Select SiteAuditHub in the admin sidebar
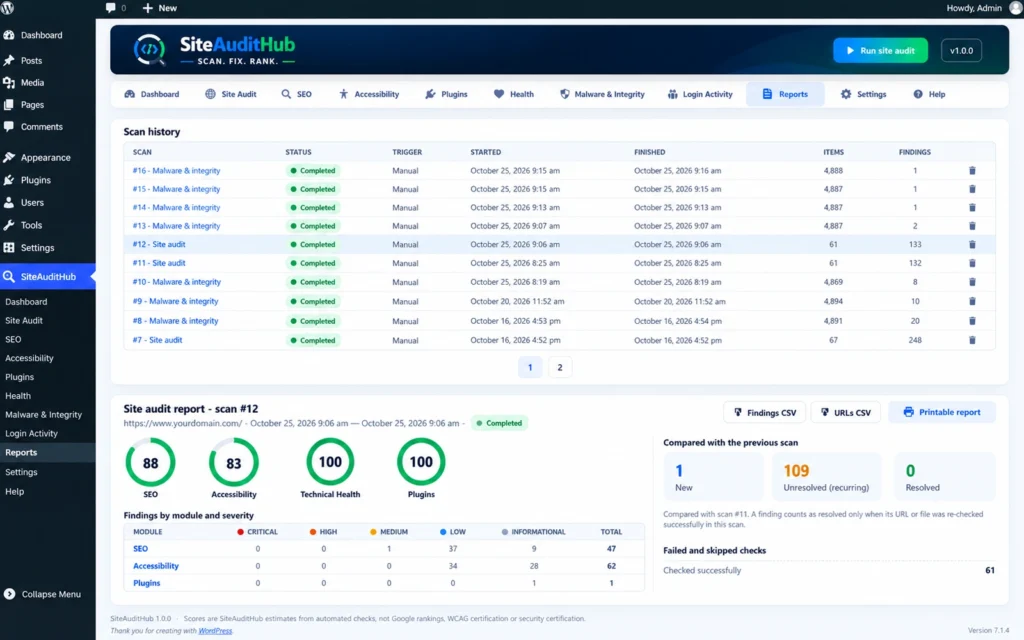This screenshot has height=640, width=1024. [48, 276]
